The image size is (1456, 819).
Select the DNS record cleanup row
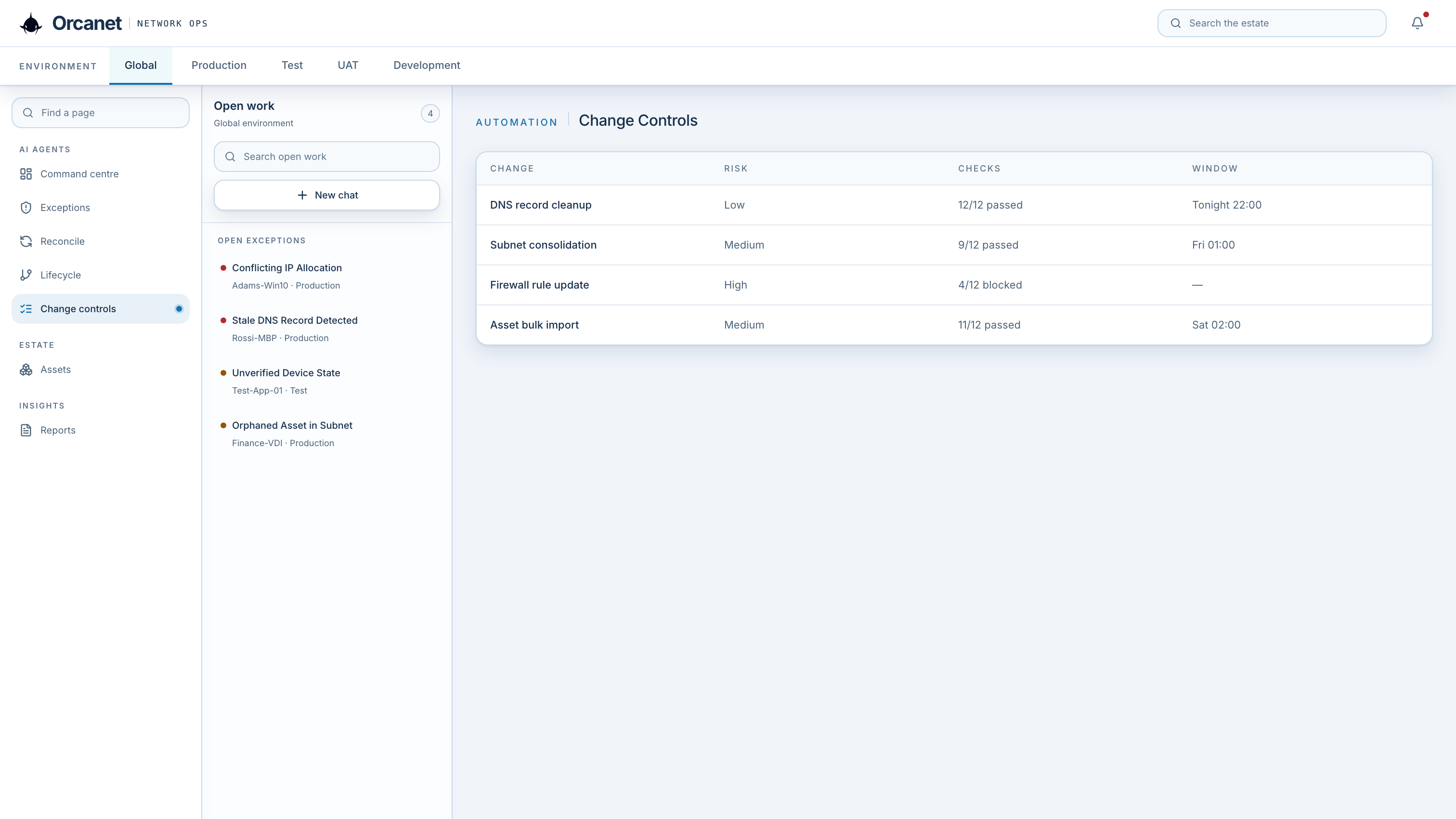[x=954, y=205]
